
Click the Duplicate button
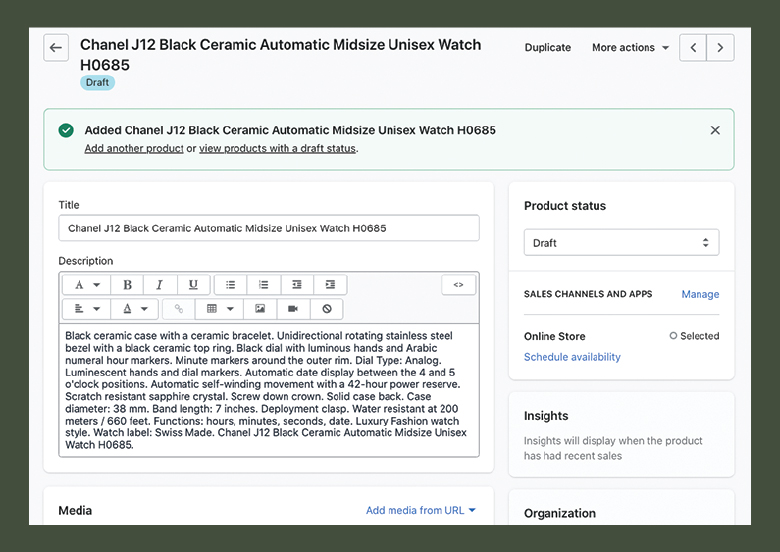(548, 48)
